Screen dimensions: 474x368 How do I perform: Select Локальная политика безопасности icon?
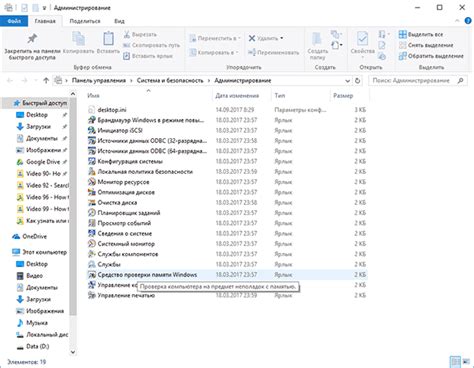(x=92, y=172)
